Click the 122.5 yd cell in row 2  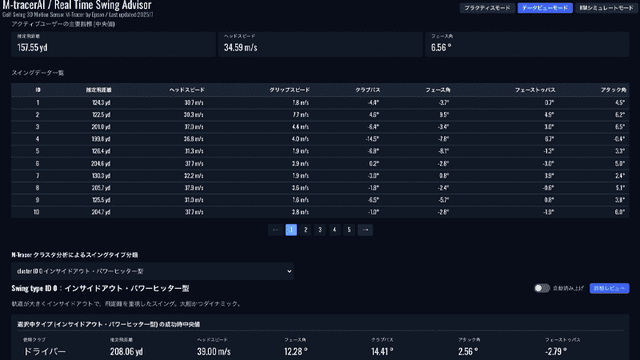101,115
